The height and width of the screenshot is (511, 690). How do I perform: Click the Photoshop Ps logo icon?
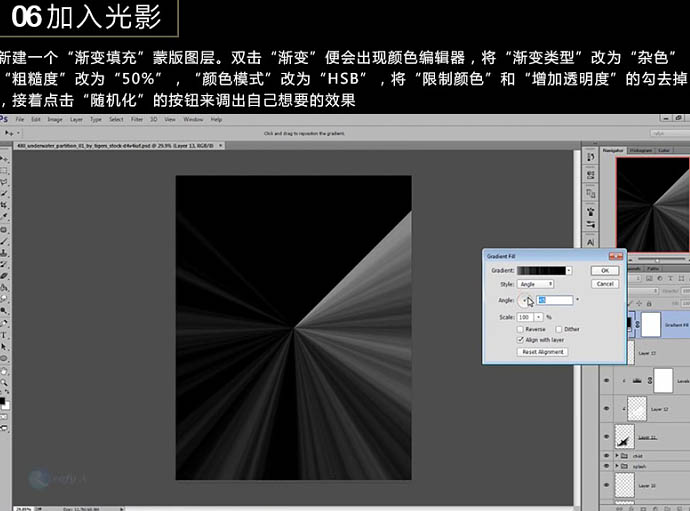pyautogui.click(x=5, y=119)
